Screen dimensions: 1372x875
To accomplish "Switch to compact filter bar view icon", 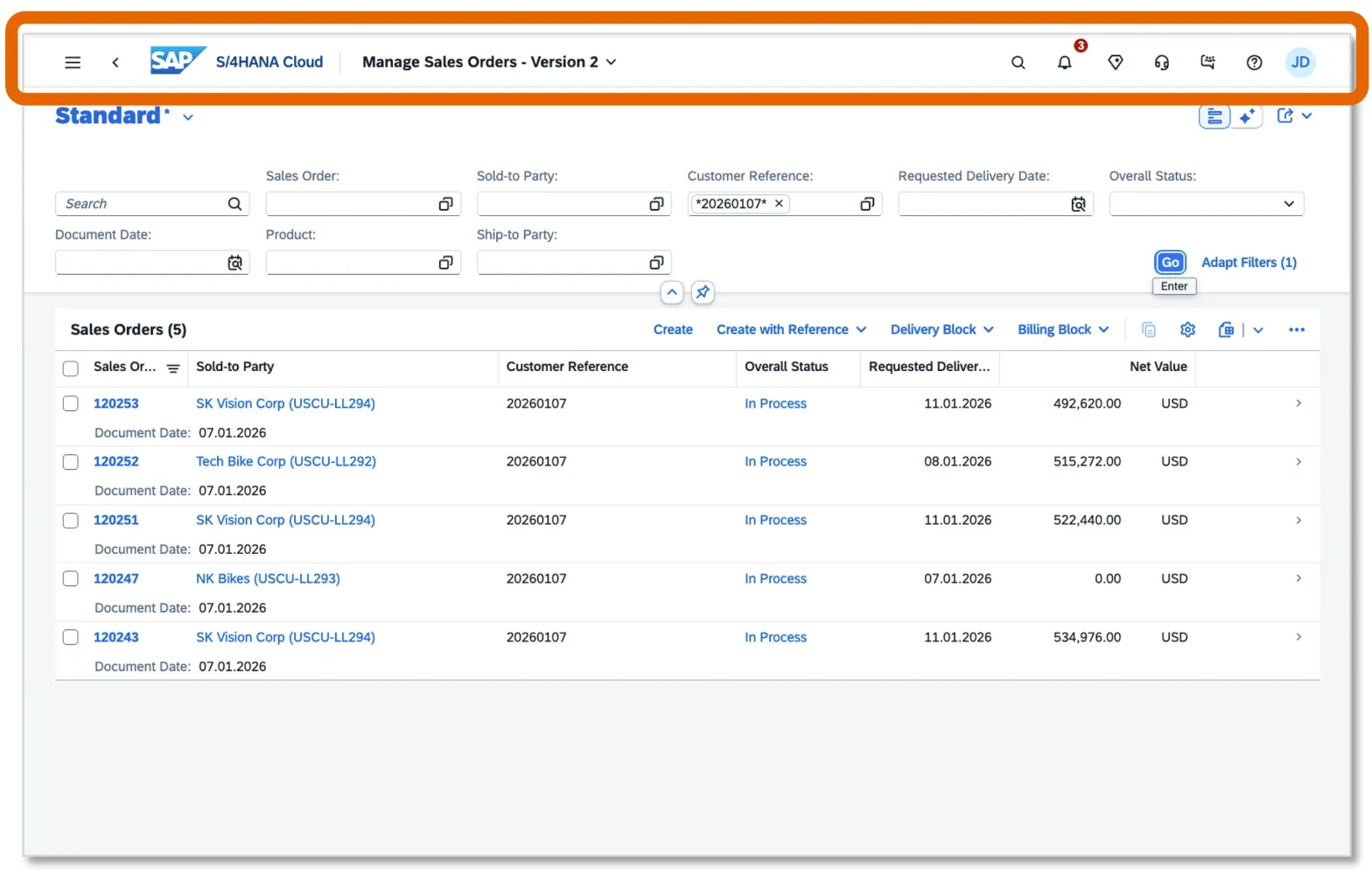I will pos(1214,116).
